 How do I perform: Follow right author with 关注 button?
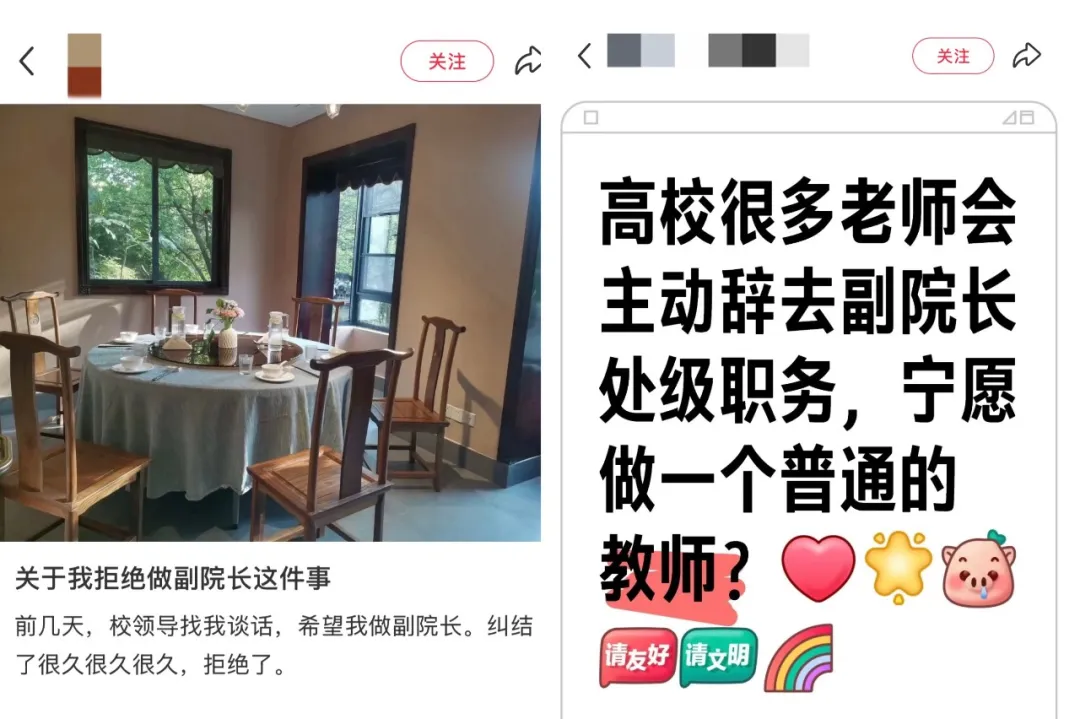tap(953, 56)
